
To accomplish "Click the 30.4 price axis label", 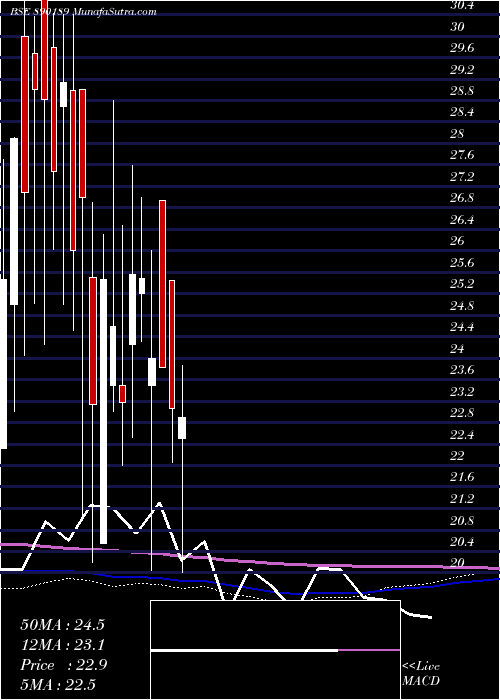I will [x=462, y=5].
